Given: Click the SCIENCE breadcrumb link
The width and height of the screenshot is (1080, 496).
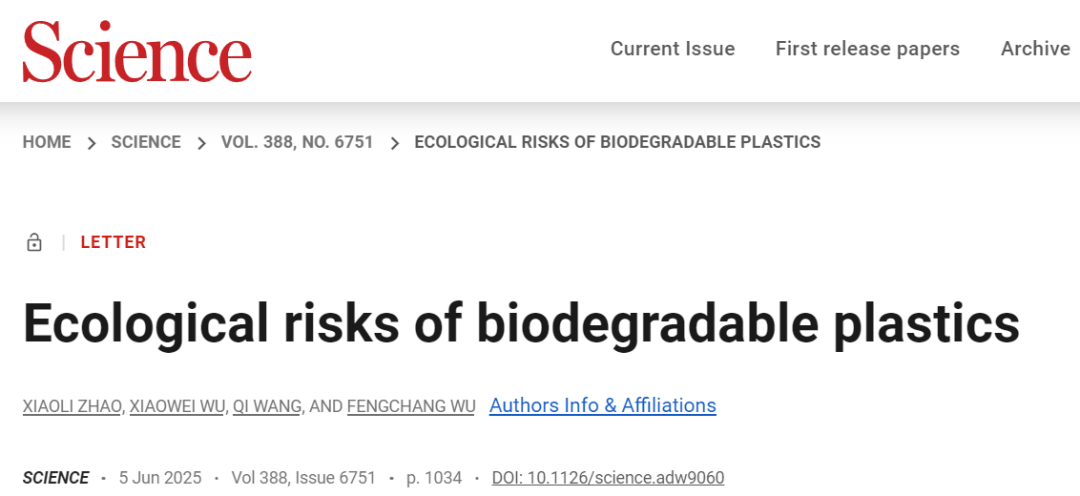Looking at the screenshot, I should 146,142.
